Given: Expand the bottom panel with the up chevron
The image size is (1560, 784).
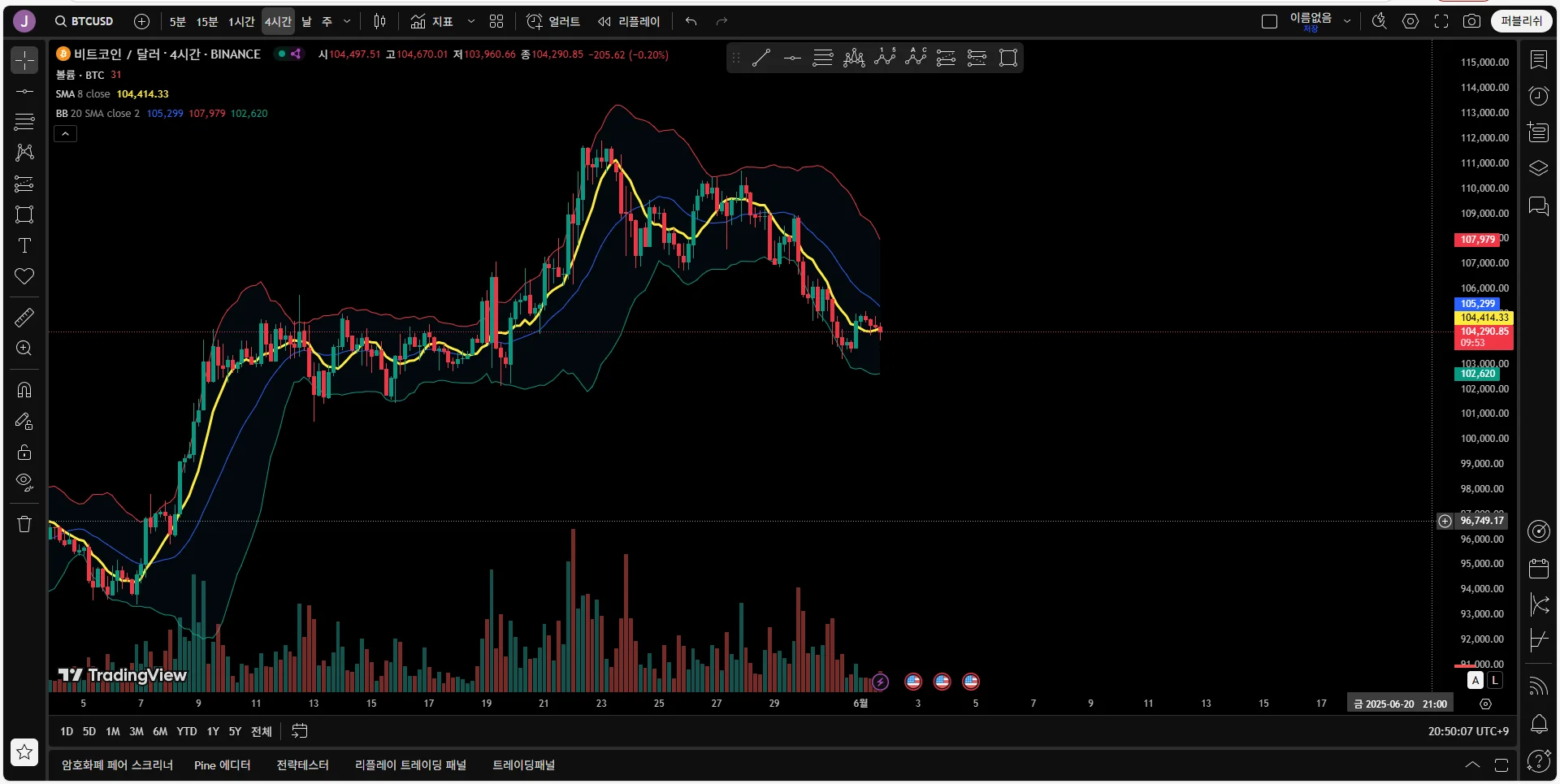Looking at the screenshot, I should coord(1472,765).
